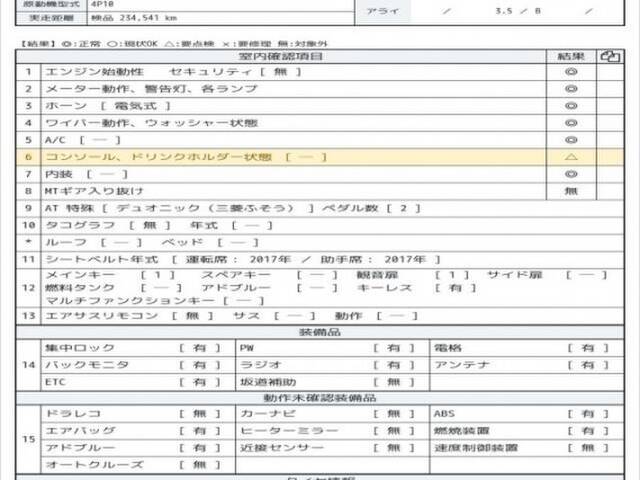
Task: Select the デュオニック(三菱ふそう) AT value
Action: click(205, 208)
